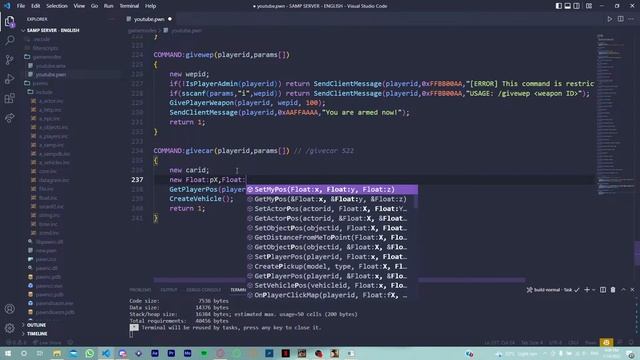The width and height of the screenshot is (640, 360).
Task: Select the build-normal Task terminal entry
Action: point(553,290)
